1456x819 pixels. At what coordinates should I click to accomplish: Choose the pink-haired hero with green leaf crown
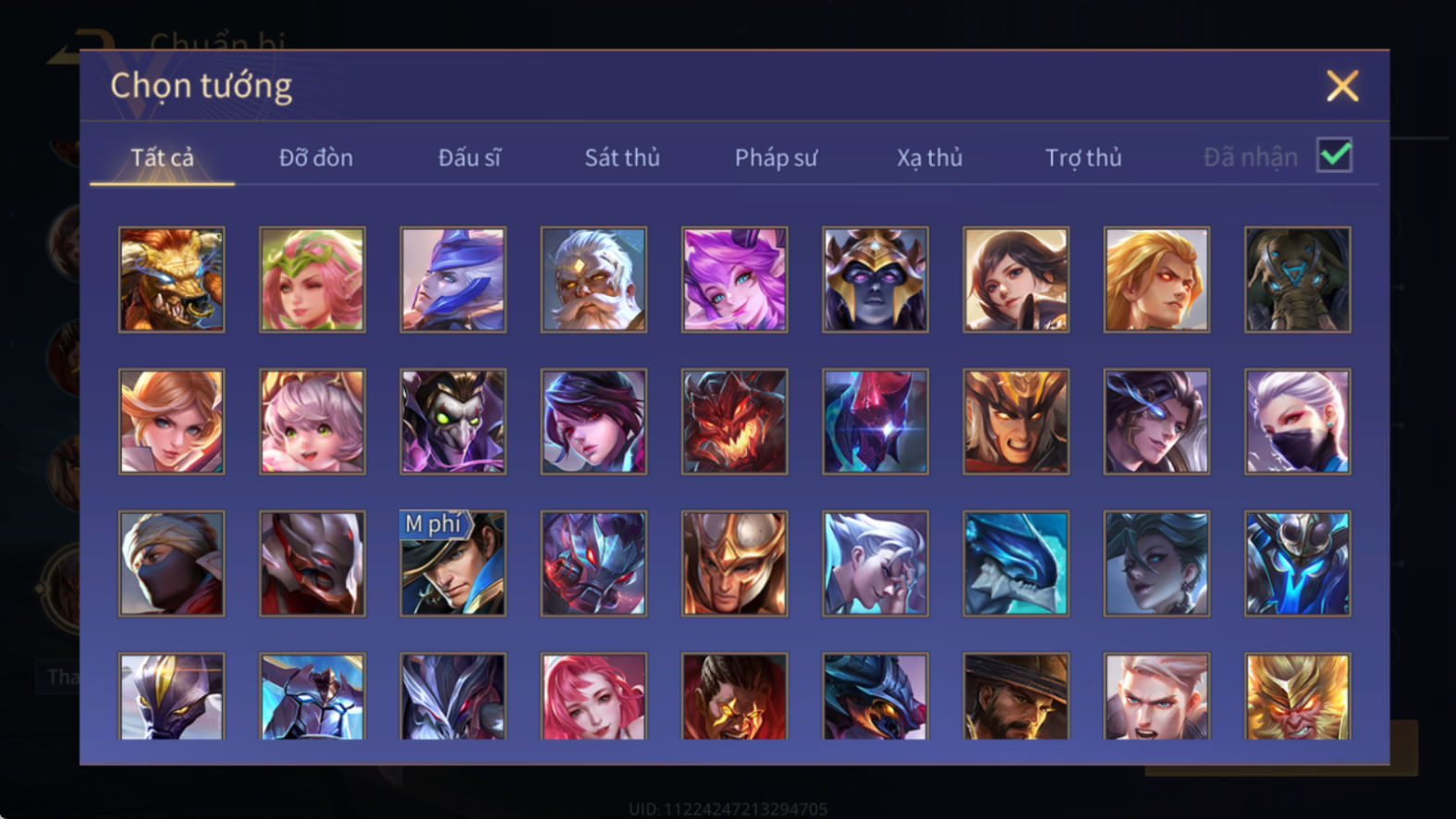(x=312, y=279)
